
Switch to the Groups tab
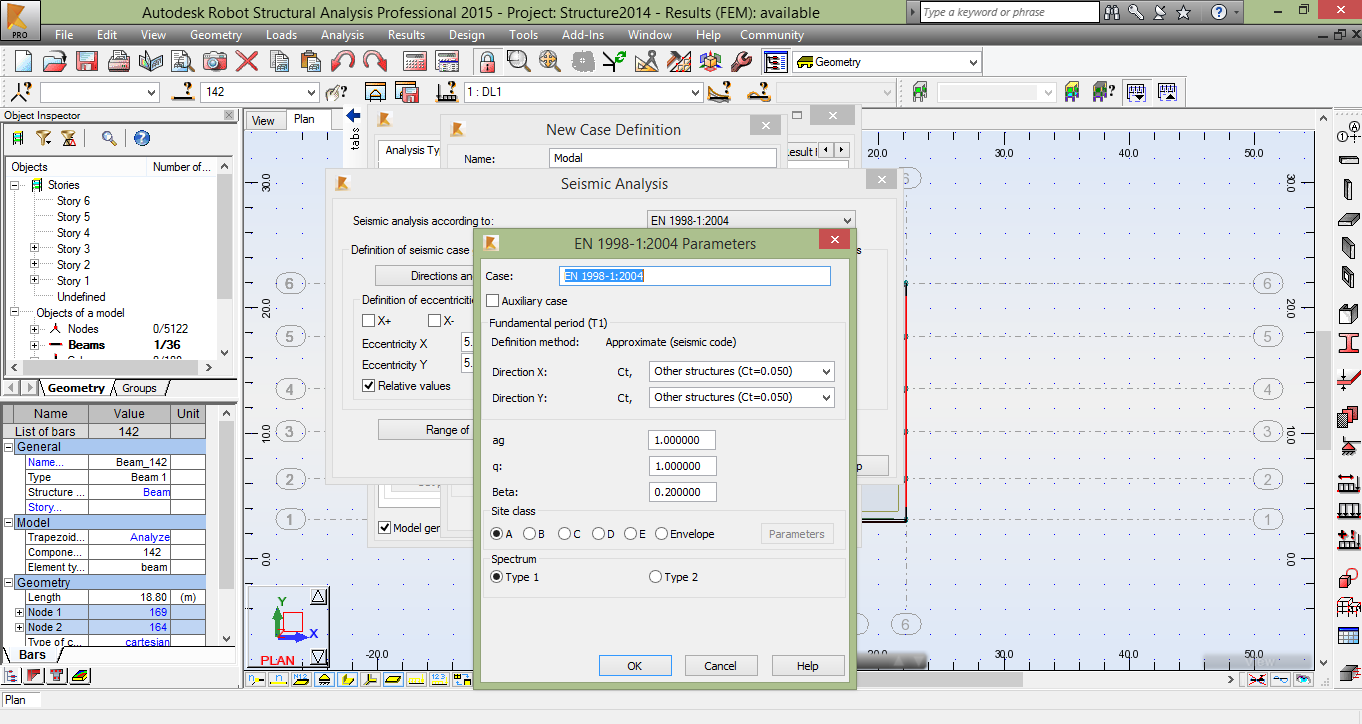(x=140, y=388)
